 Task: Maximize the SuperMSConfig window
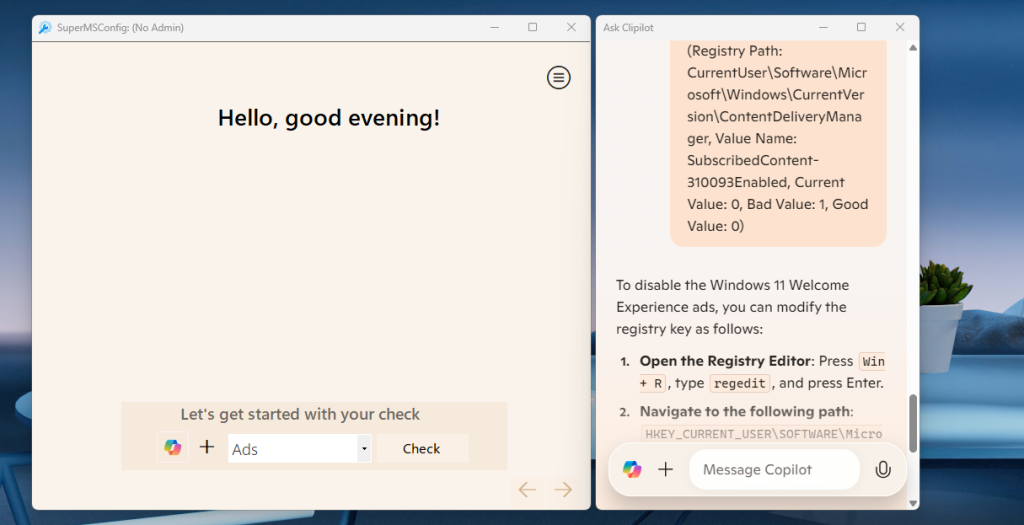coord(532,28)
